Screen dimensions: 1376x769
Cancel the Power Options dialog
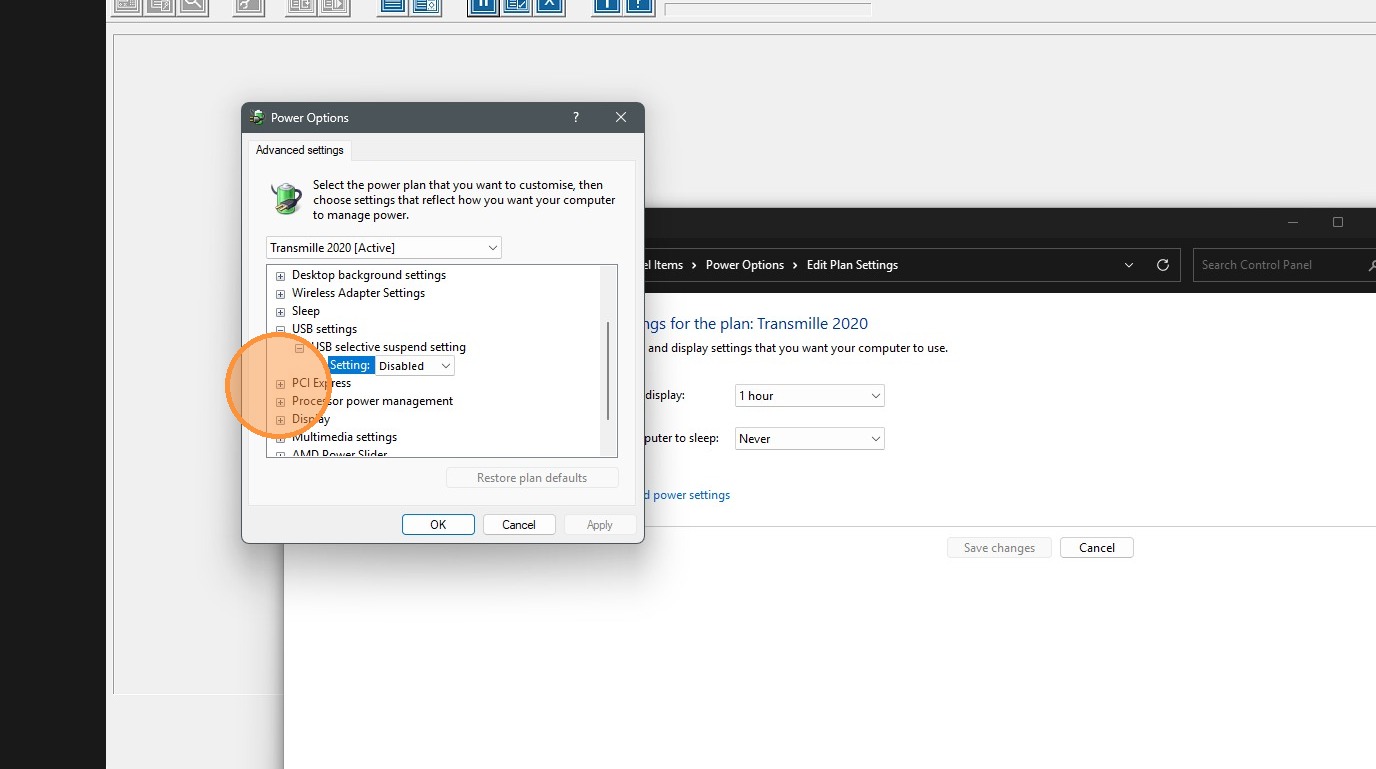(519, 525)
